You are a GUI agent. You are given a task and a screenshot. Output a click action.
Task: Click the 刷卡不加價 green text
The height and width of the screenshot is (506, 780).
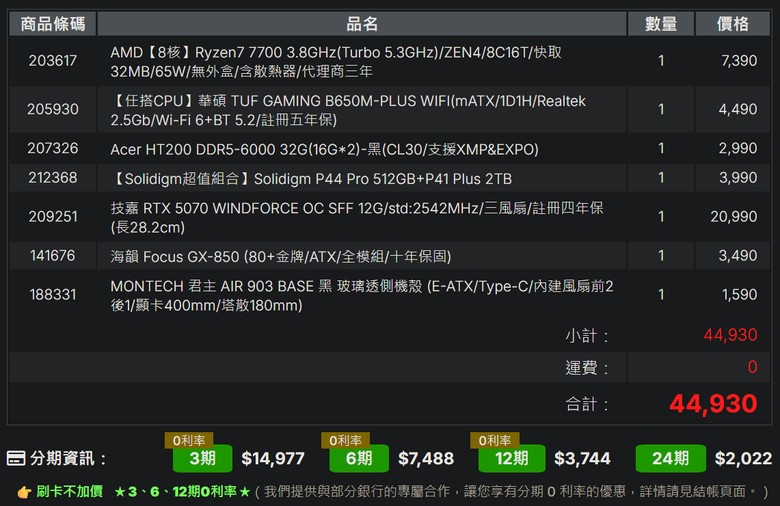pyautogui.click(x=70, y=492)
